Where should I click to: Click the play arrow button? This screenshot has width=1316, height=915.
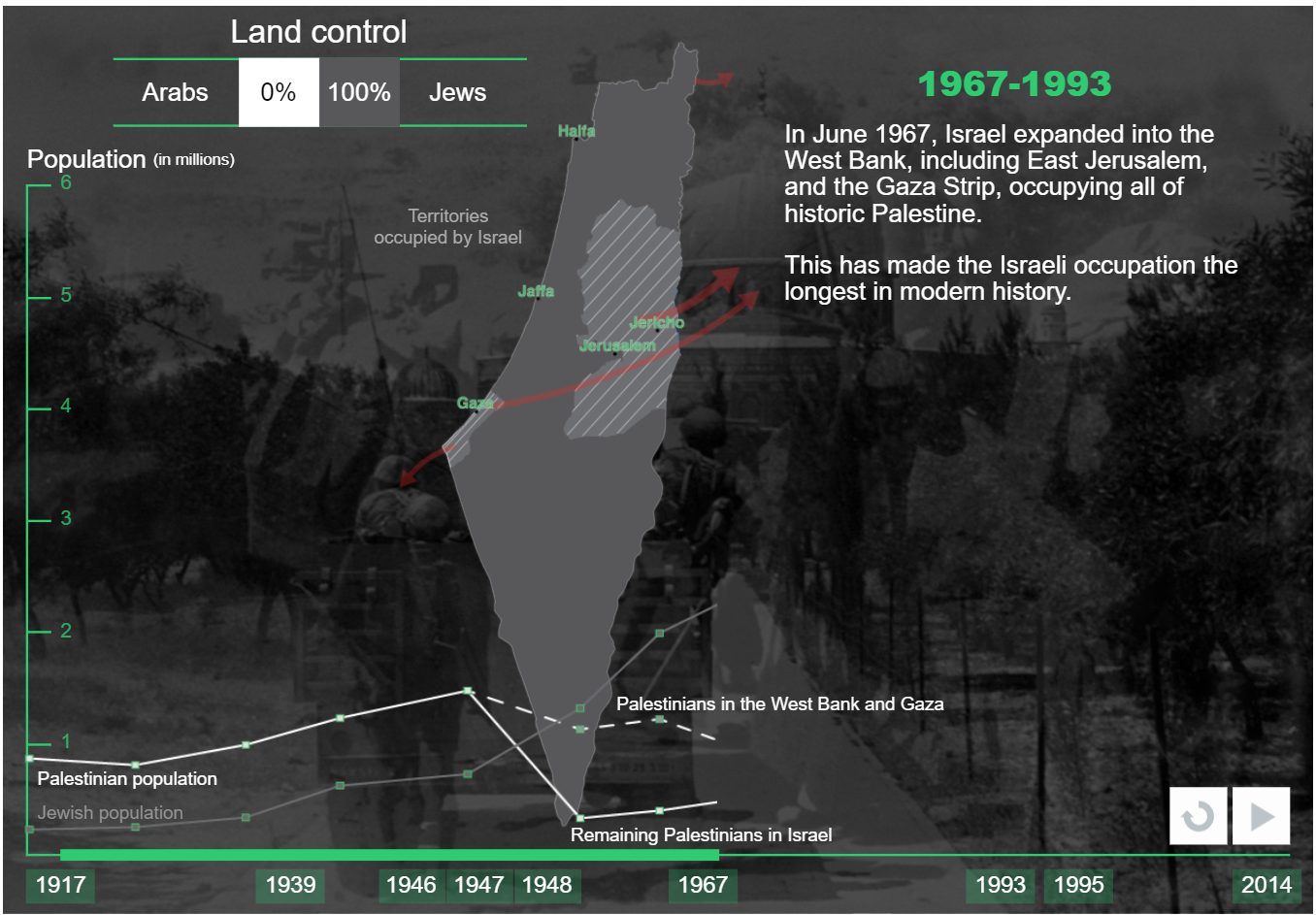pyautogui.click(x=1261, y=816)
